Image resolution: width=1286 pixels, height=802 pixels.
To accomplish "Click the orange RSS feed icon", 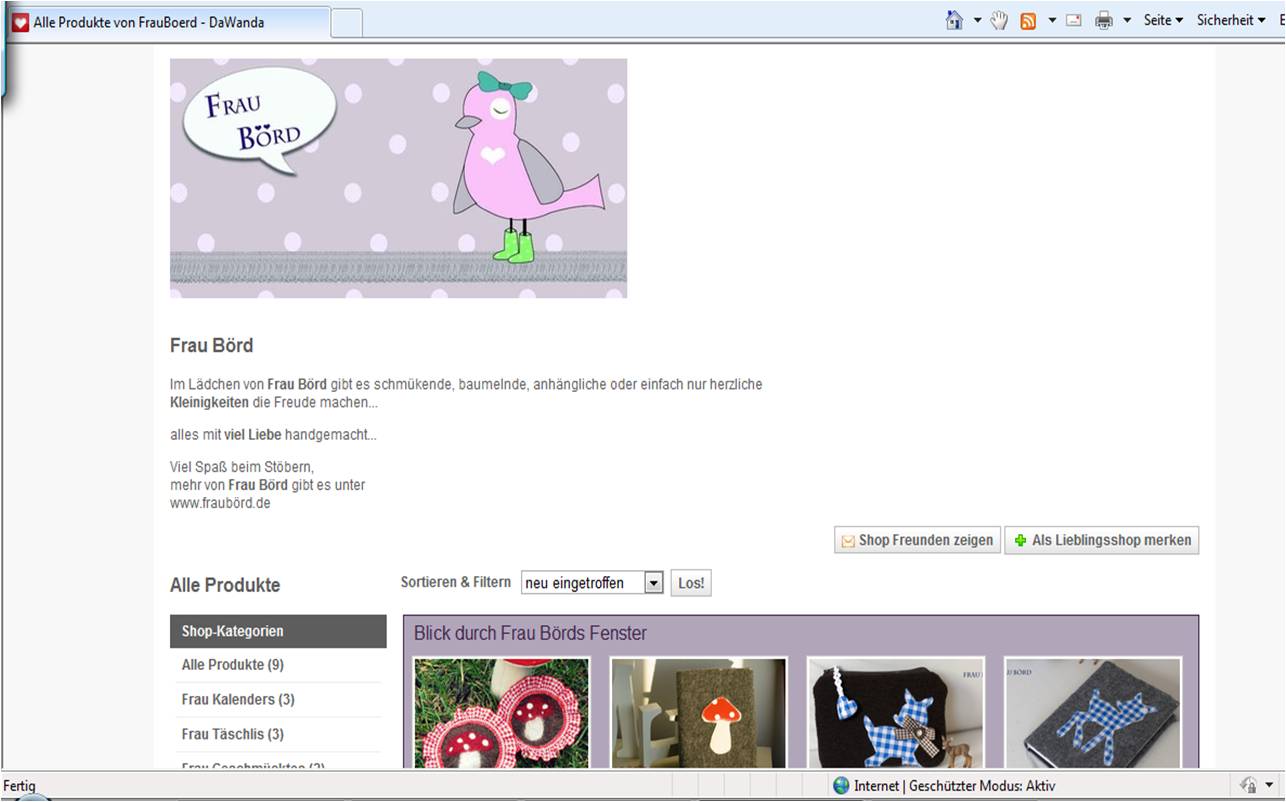I will click(x=1028, y=20).
